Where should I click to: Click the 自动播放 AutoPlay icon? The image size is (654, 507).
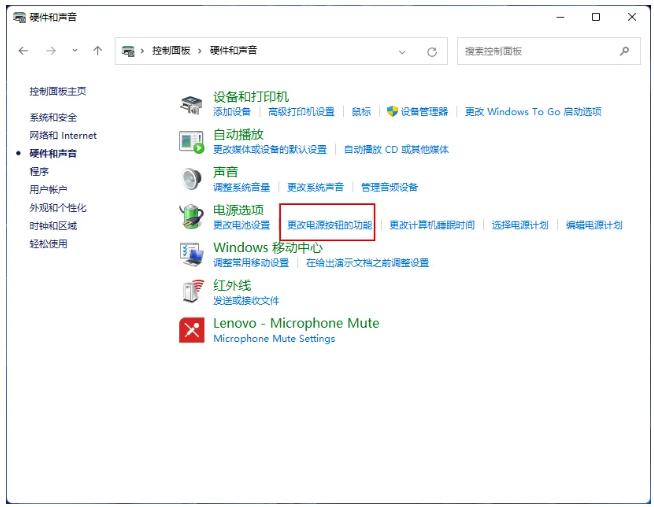[x=192, y=141]
